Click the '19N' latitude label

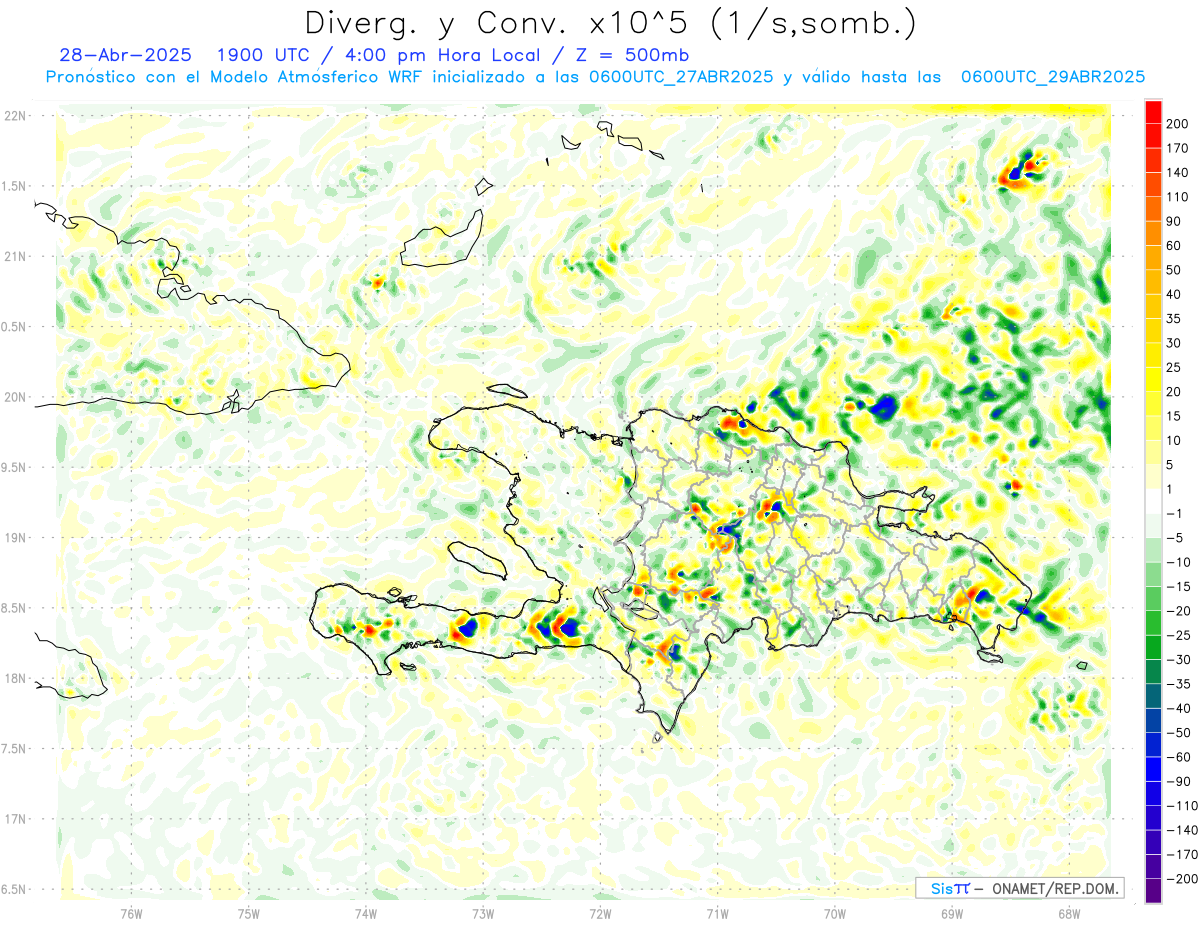click(15, 538)
